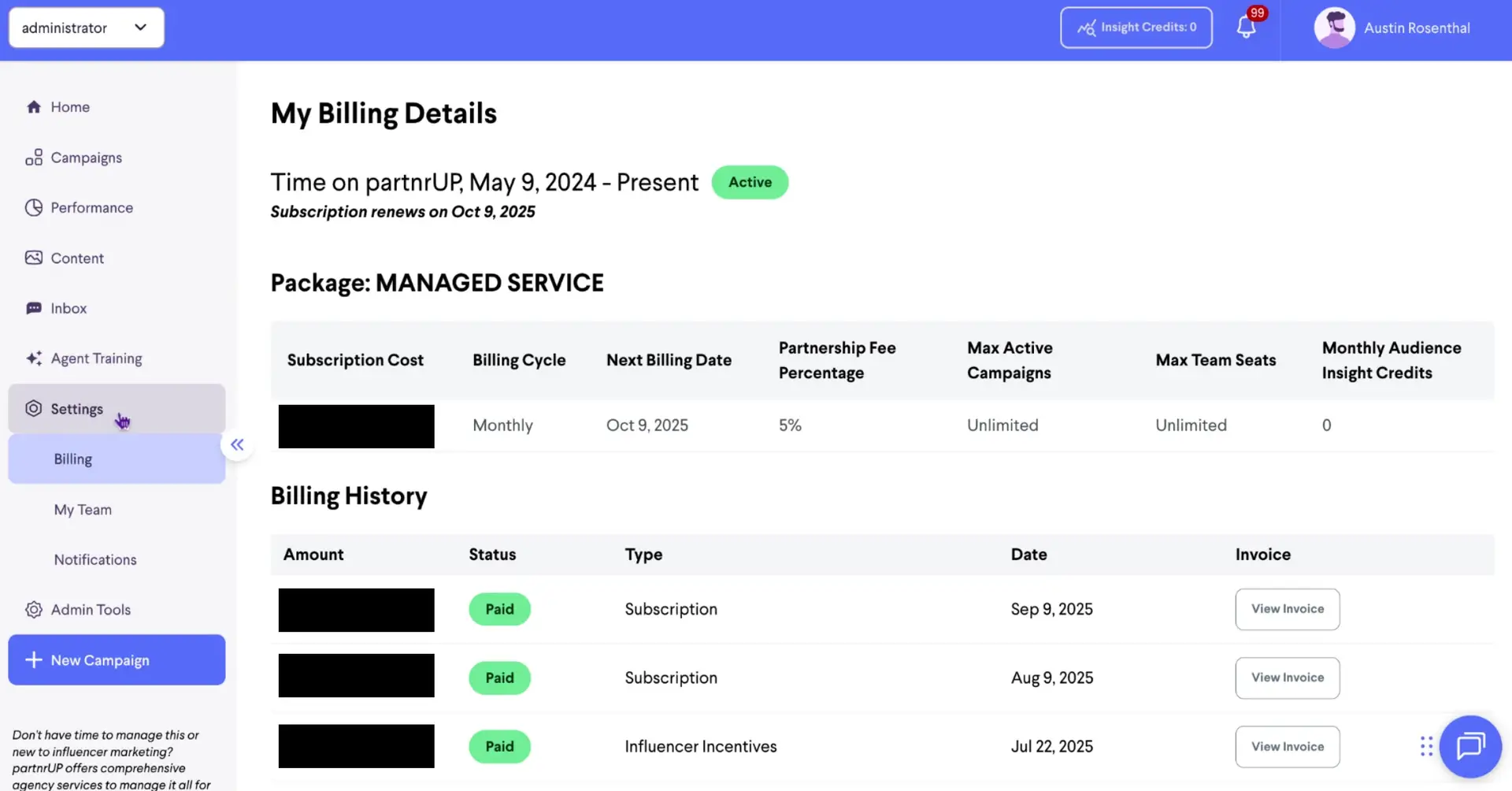
Task: Start a New Campaign
Action: [117, 659]
